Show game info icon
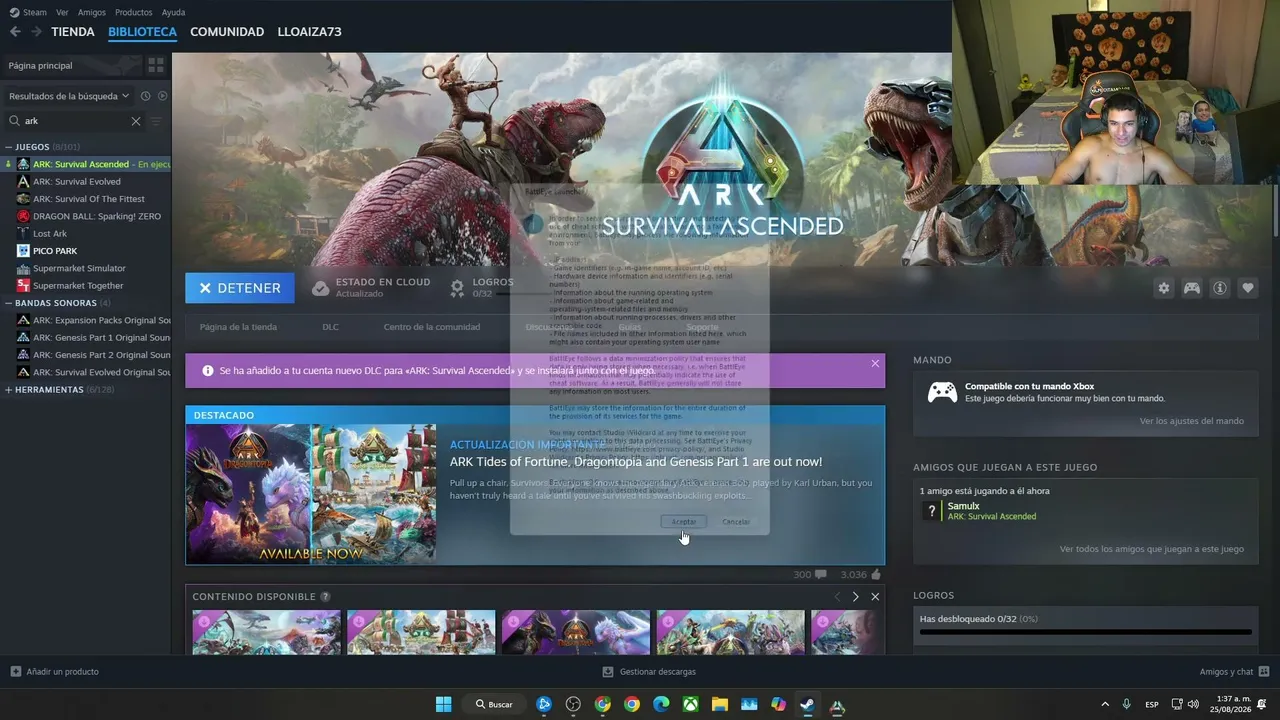The image size is (1280, 720). 1220,288
